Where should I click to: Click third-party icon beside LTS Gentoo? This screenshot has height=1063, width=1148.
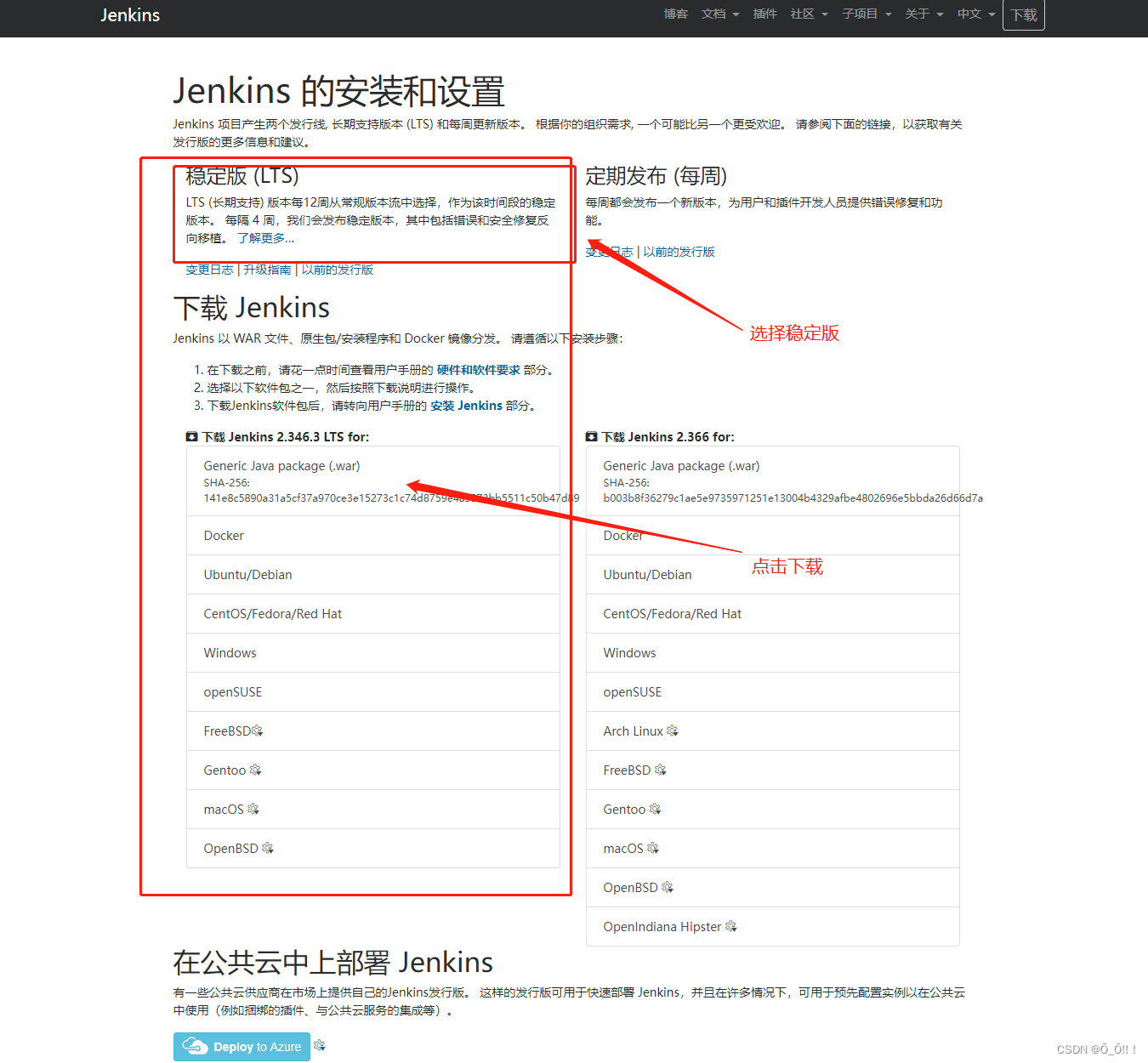[x=255, y=770]
